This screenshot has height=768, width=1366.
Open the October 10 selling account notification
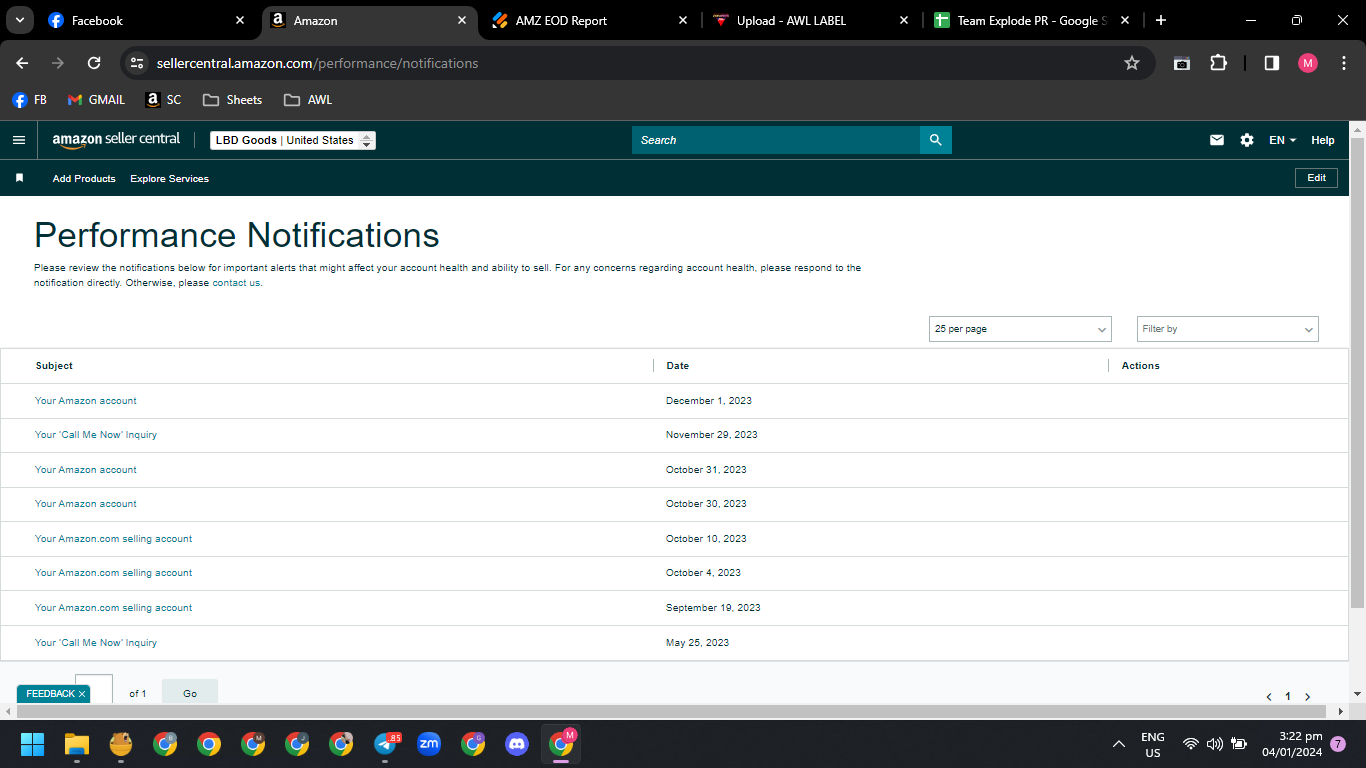click(x=114, y=539)
